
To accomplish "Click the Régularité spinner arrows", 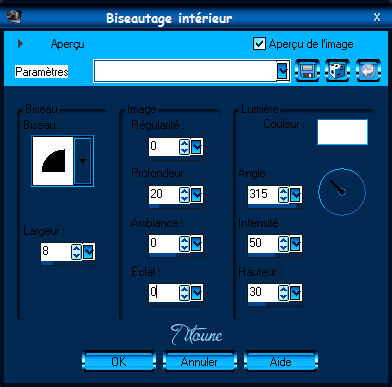I will click(x=184, y=147).
